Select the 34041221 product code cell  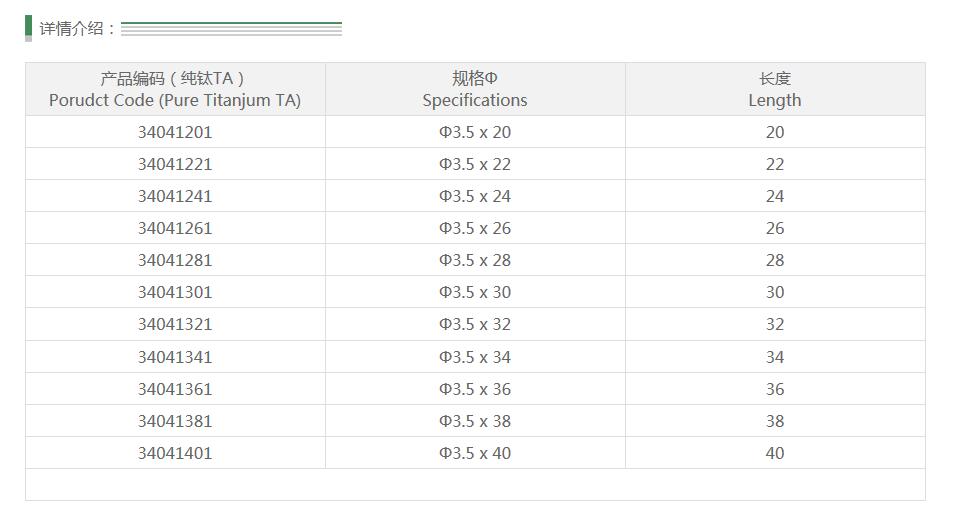click(175, 164)
